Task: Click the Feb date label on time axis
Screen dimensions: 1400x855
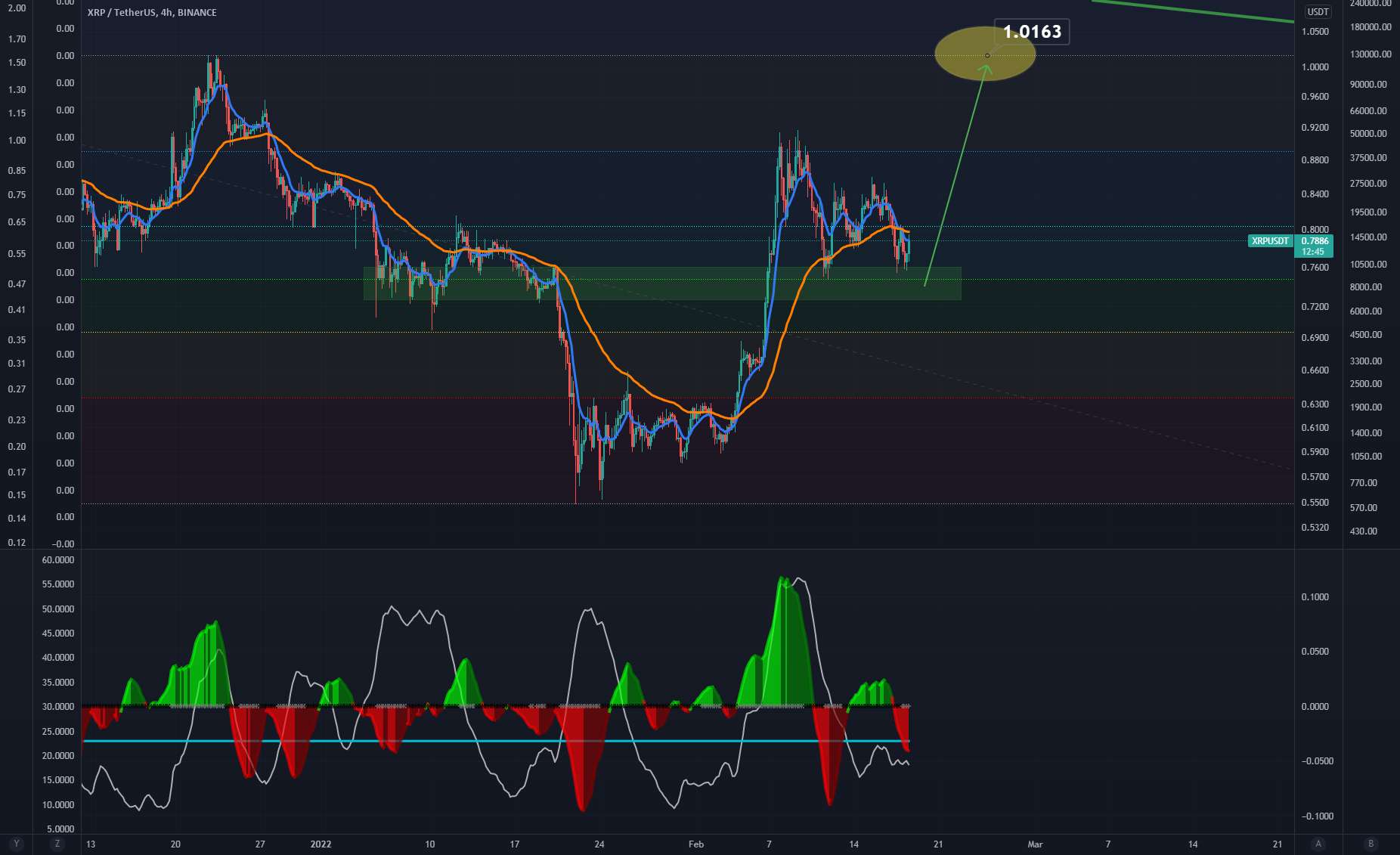Action: pyautogui.click(x=696, y=844)
